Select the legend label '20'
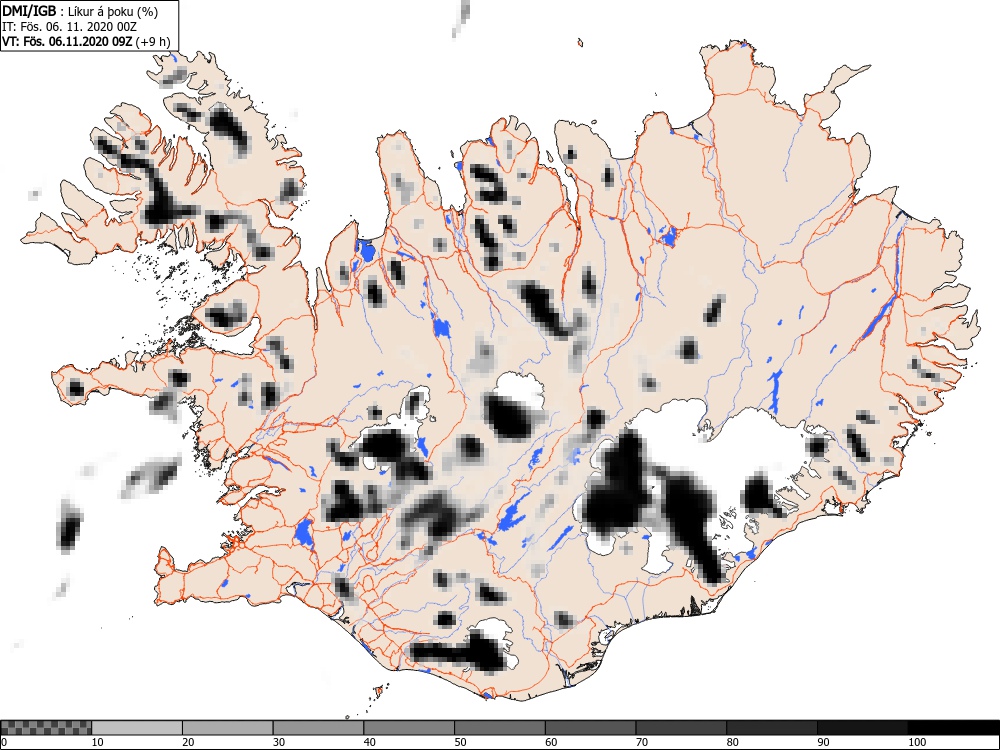Viewport: 1000px width, 750px height. (x=188, y=742)
